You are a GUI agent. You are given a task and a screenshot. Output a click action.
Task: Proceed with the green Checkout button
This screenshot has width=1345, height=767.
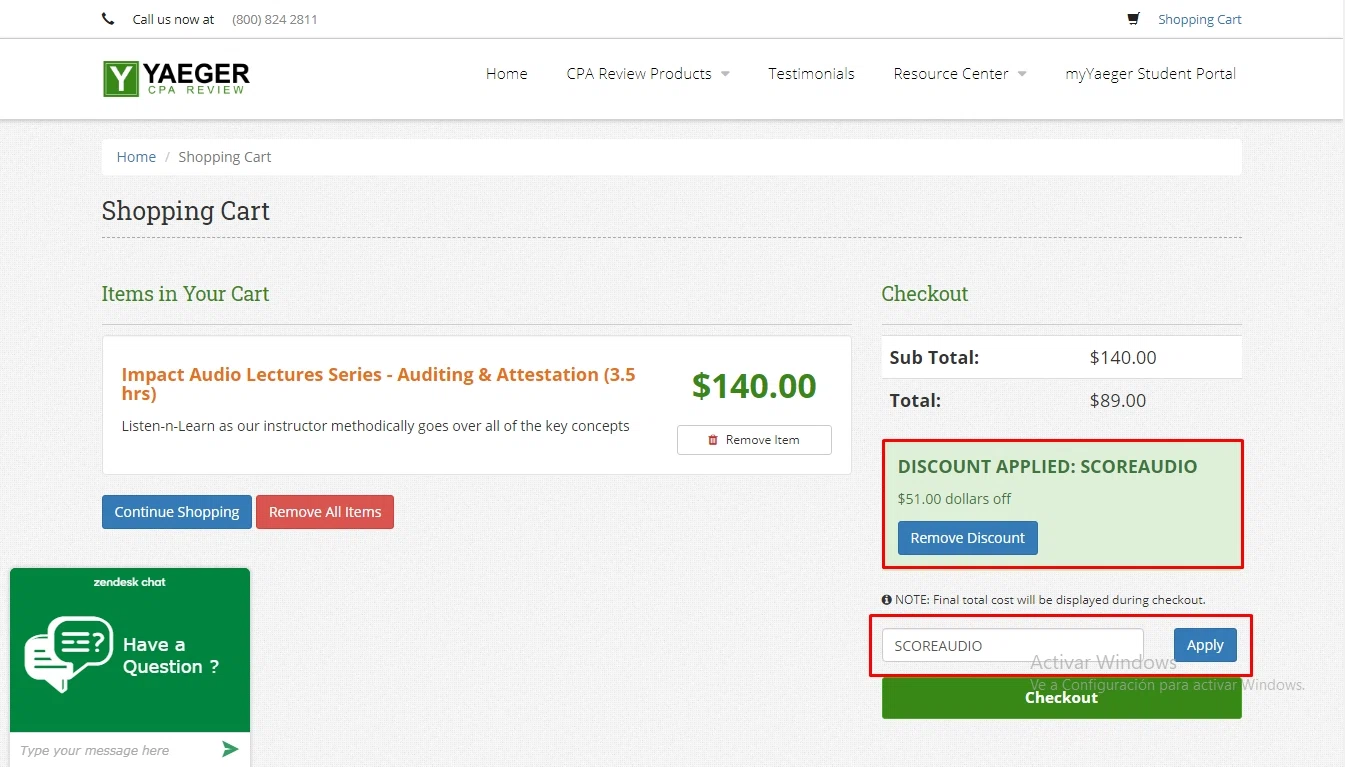(1061, 697)
